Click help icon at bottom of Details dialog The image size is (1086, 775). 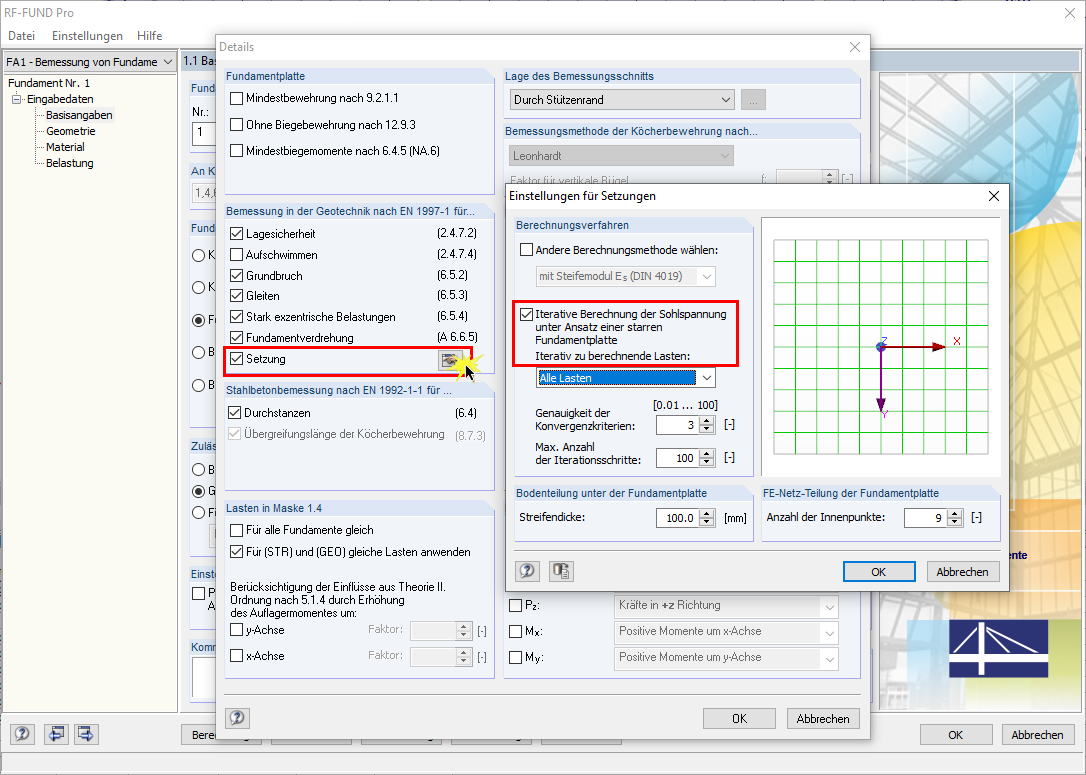(238, 718)
